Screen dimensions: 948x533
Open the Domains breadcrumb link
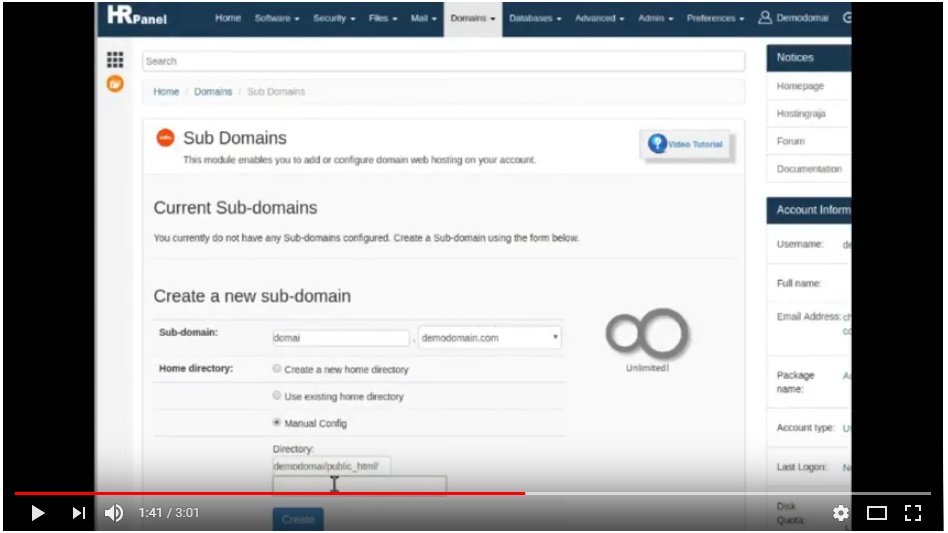[x=213, y=91]
